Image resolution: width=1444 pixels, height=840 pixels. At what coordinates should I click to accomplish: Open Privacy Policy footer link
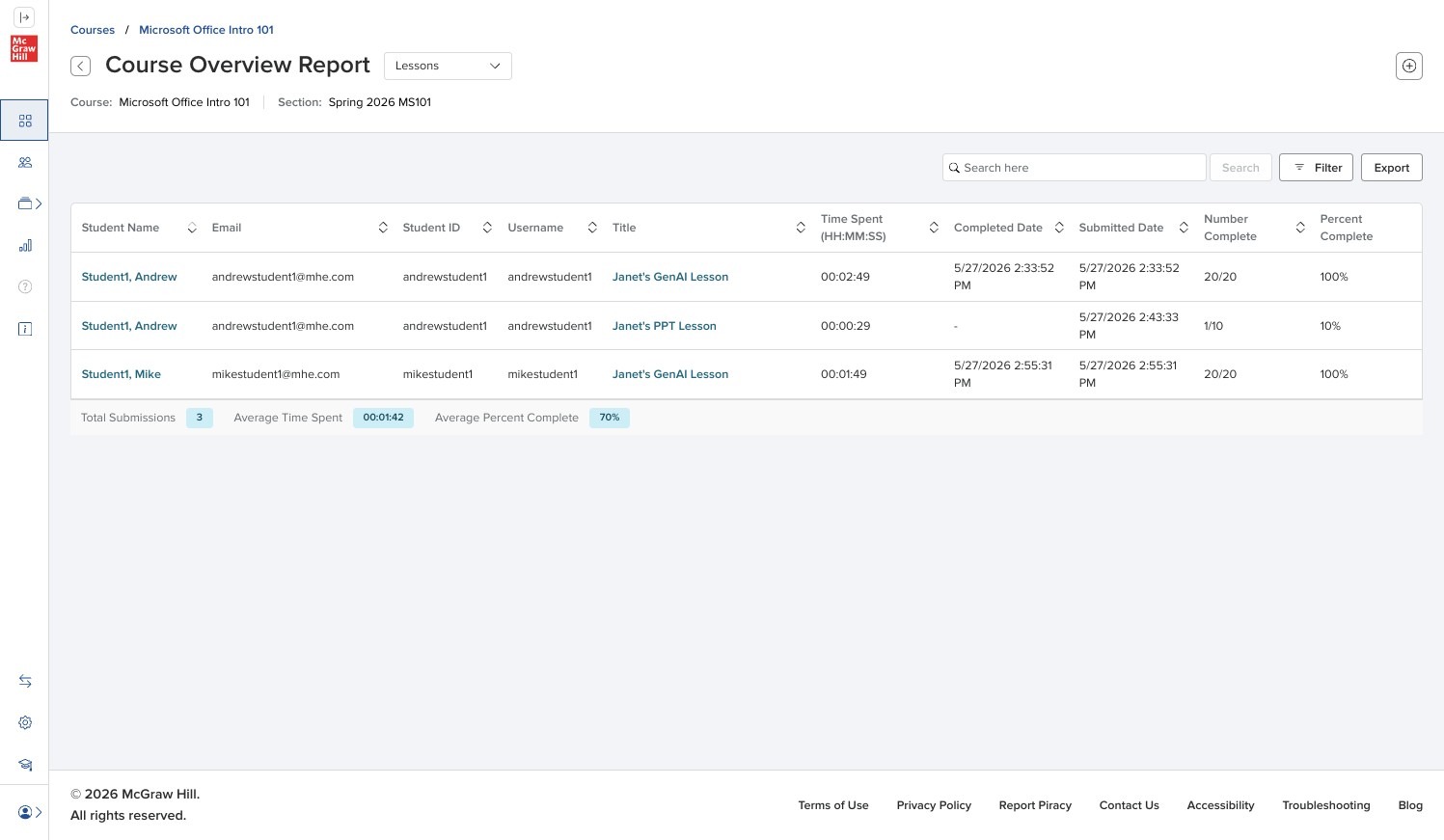pyautogui.click(x=934, y=805)
